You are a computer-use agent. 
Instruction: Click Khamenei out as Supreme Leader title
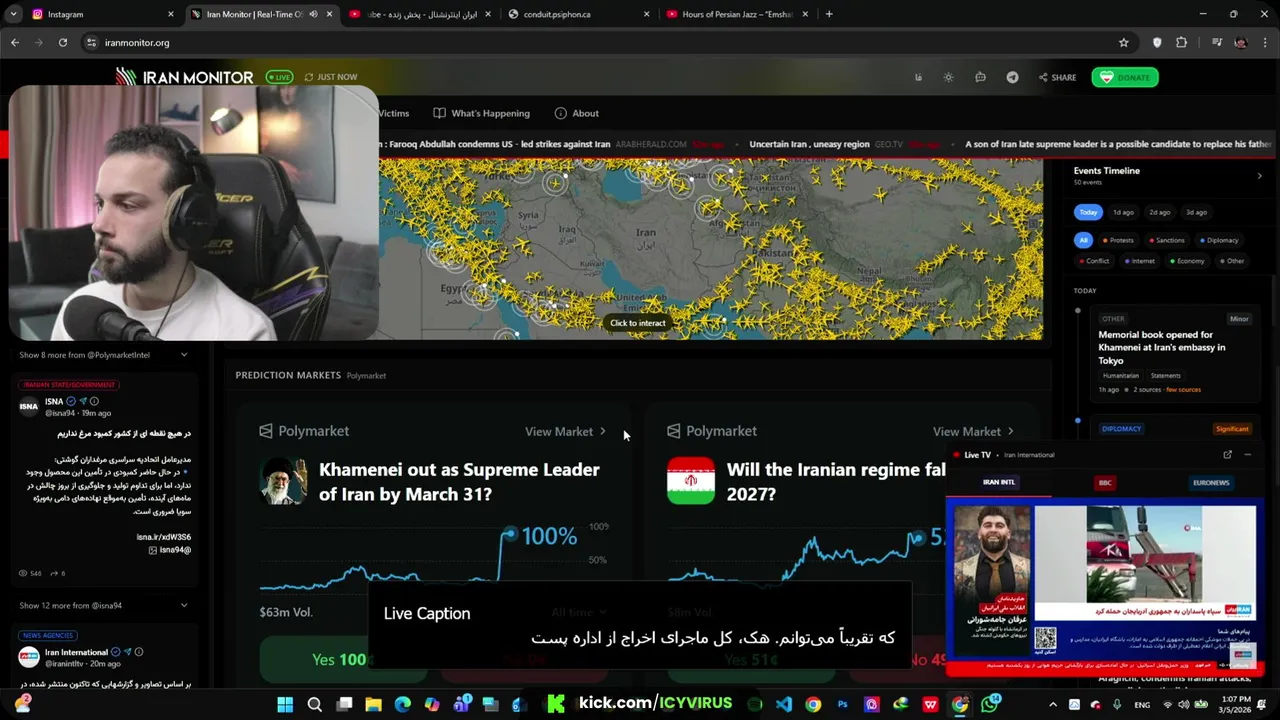click(x=459, y=481)
